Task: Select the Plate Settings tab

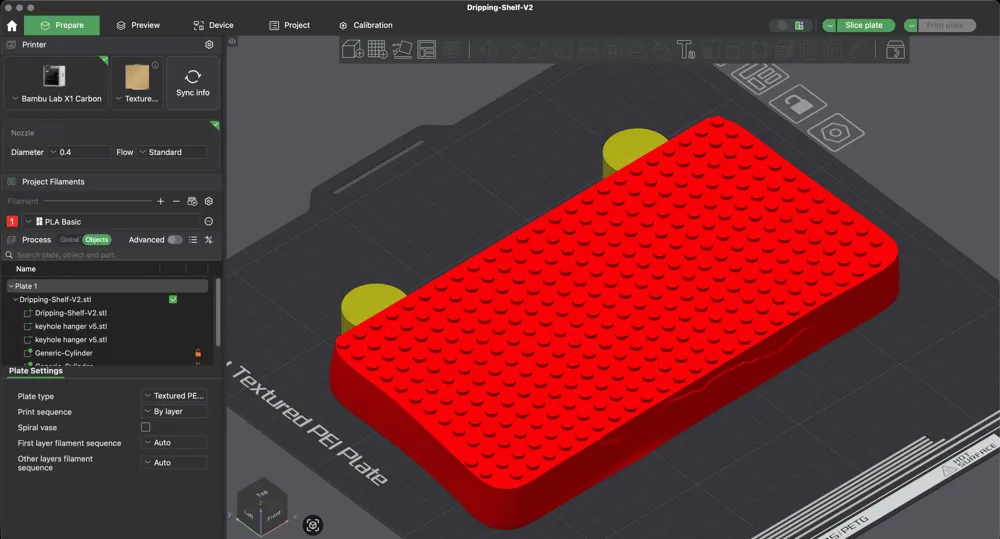Action: 36,371
